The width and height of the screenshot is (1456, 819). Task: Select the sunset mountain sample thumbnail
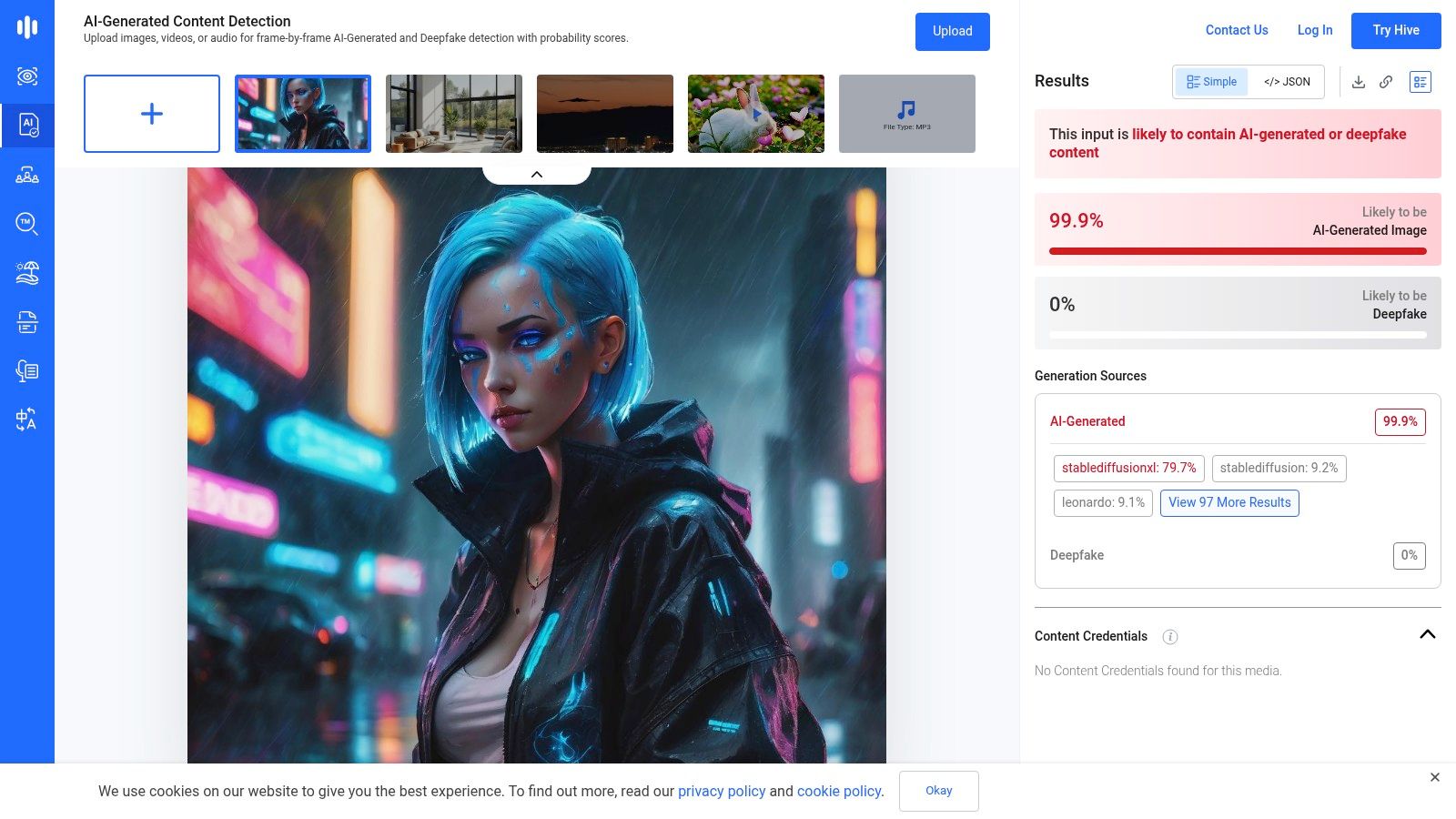pyautogui.click(x=605, y=114)
